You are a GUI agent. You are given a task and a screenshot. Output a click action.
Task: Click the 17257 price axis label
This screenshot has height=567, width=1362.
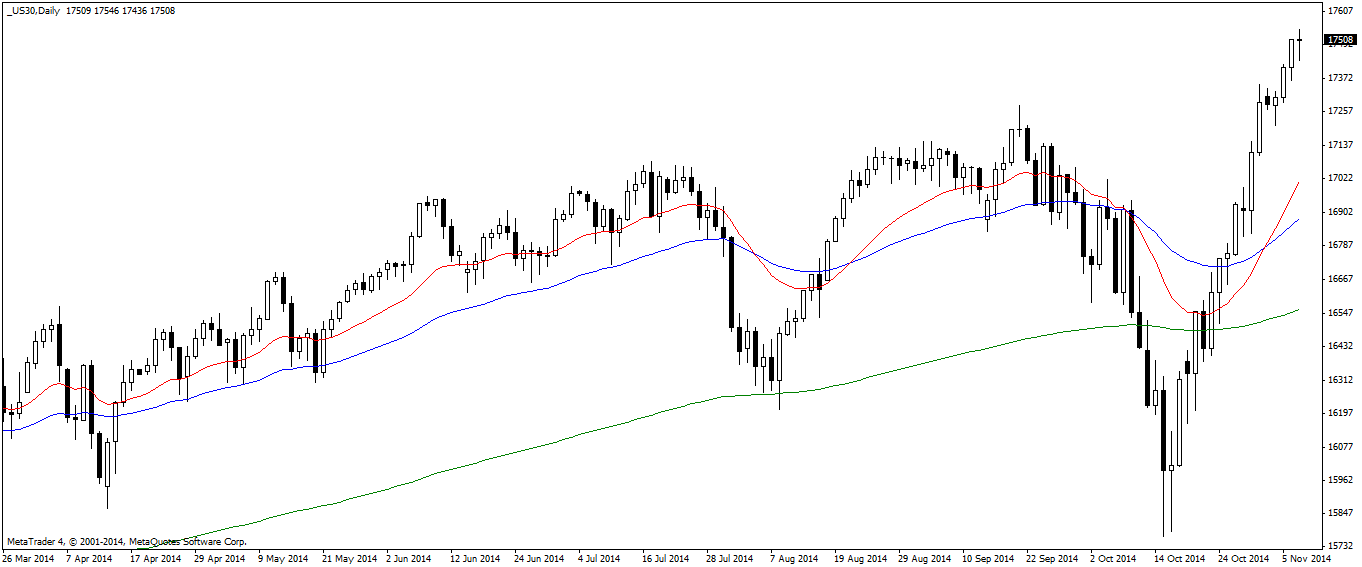click(x=1340, y=111)
